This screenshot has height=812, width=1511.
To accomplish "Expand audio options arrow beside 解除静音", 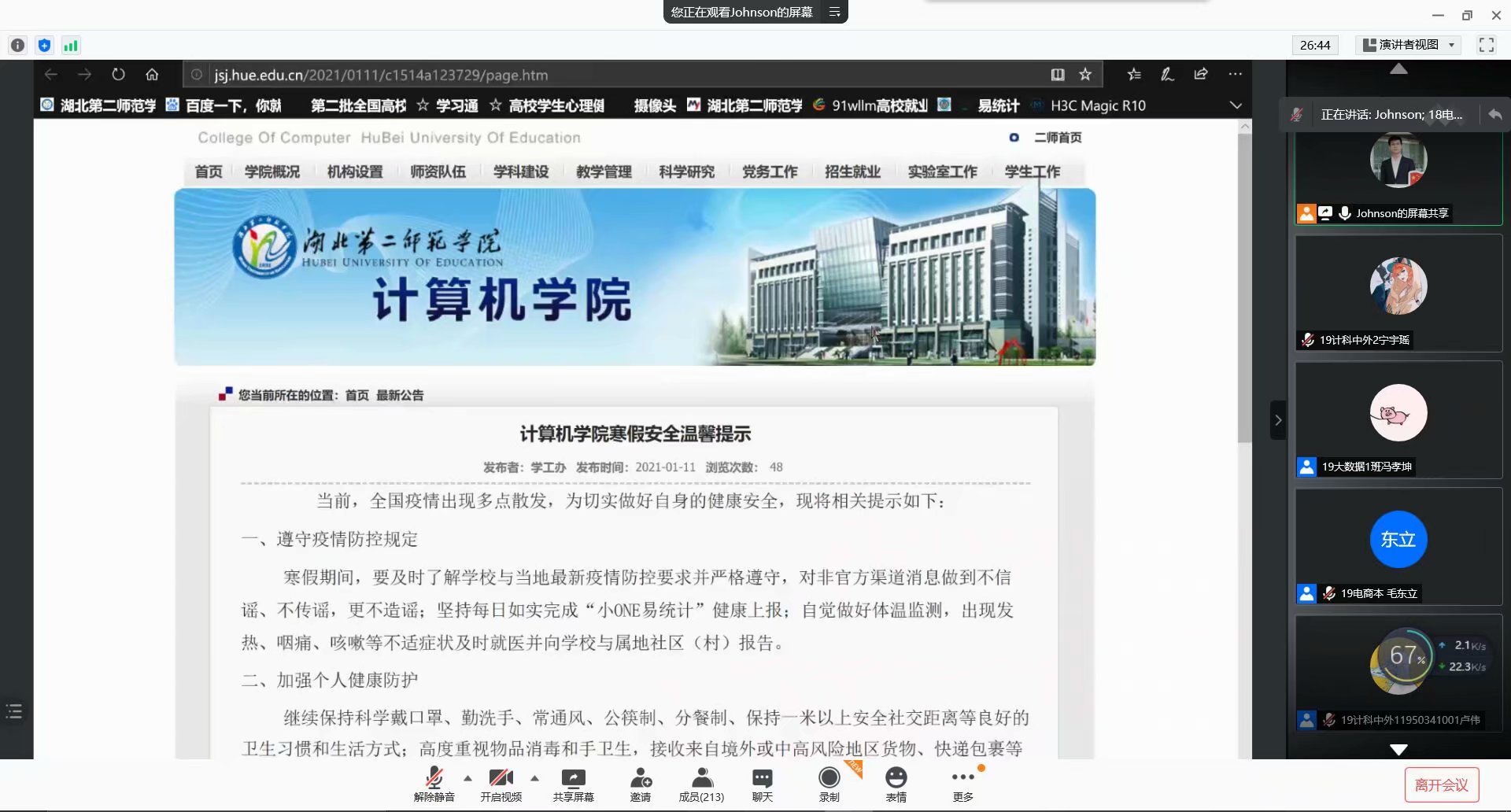I will [x=468, y=778].
